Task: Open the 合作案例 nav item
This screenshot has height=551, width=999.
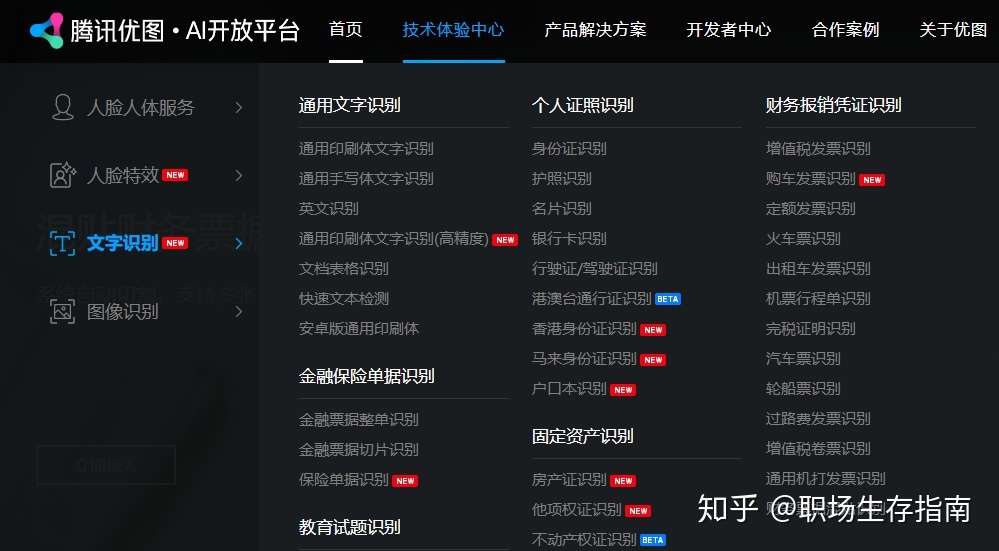Action: pyautogui.click(x=845, y=29)
